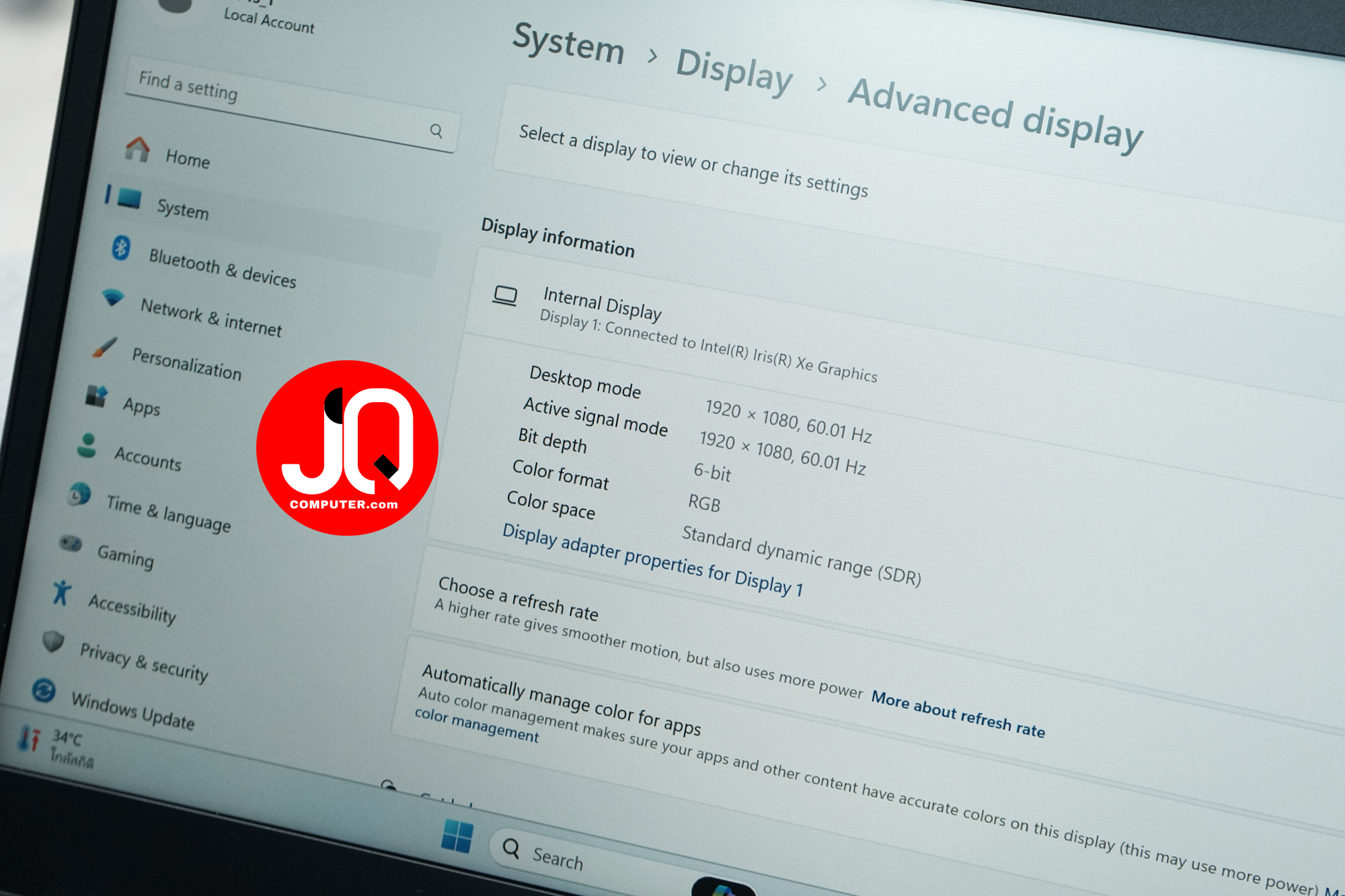The image size is (1345, 896).
Task: Click the Windows Update sync icon
Action: tap(44, 690)
